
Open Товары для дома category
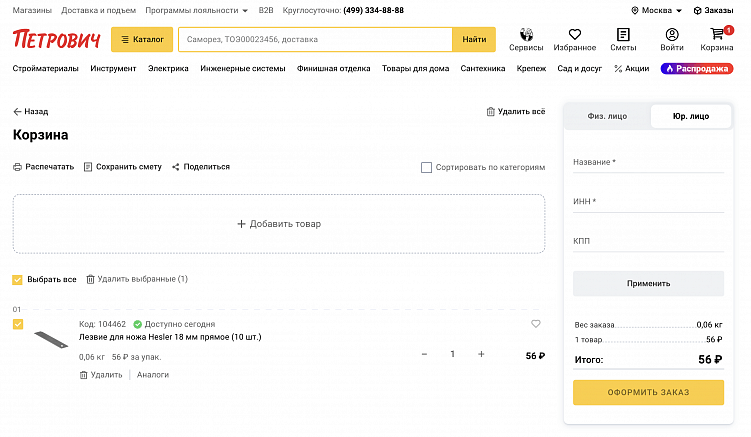[415, 69]
